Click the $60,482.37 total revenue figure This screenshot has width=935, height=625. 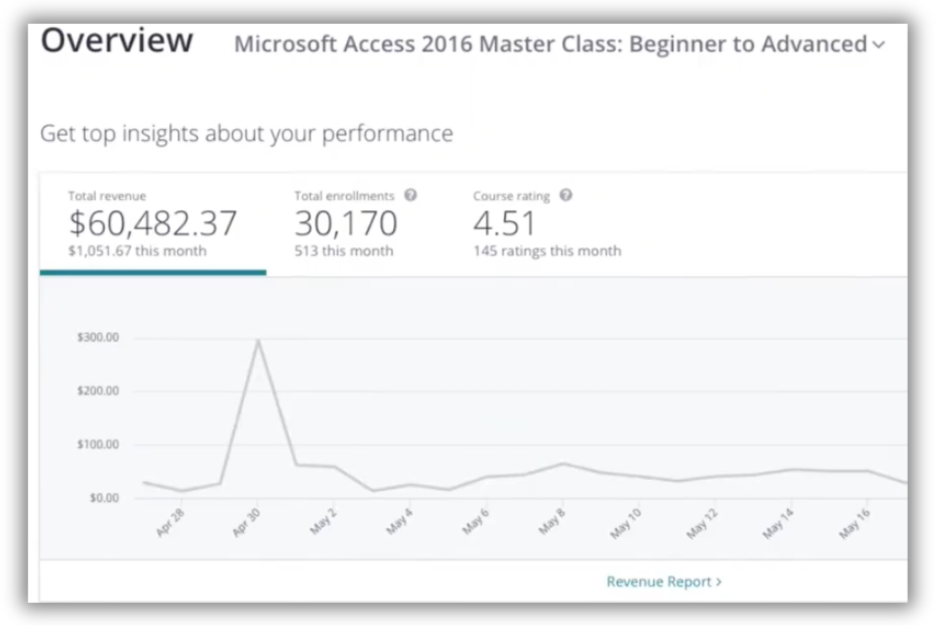[x=153, y=223]
